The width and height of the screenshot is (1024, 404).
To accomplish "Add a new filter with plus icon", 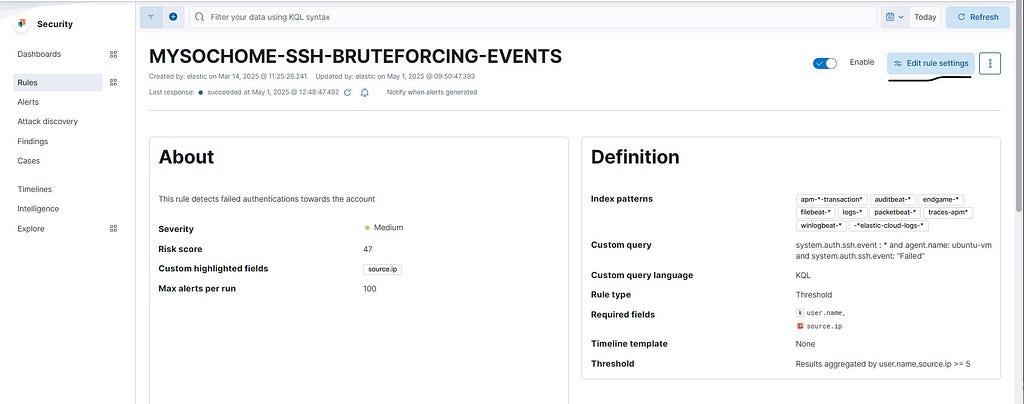I will [x=173, y=17].
